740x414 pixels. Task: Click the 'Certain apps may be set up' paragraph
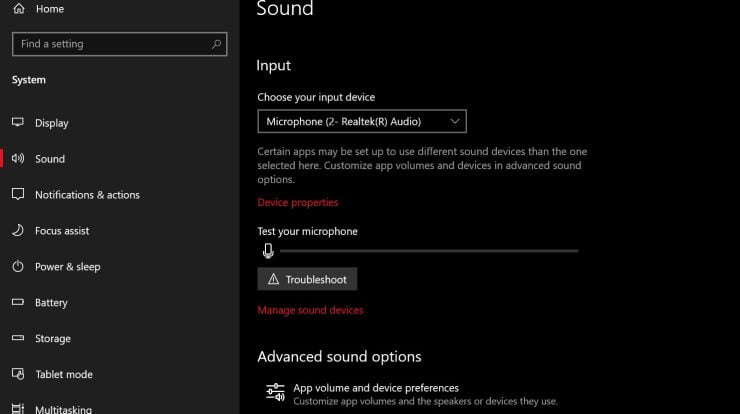point(422,165)
